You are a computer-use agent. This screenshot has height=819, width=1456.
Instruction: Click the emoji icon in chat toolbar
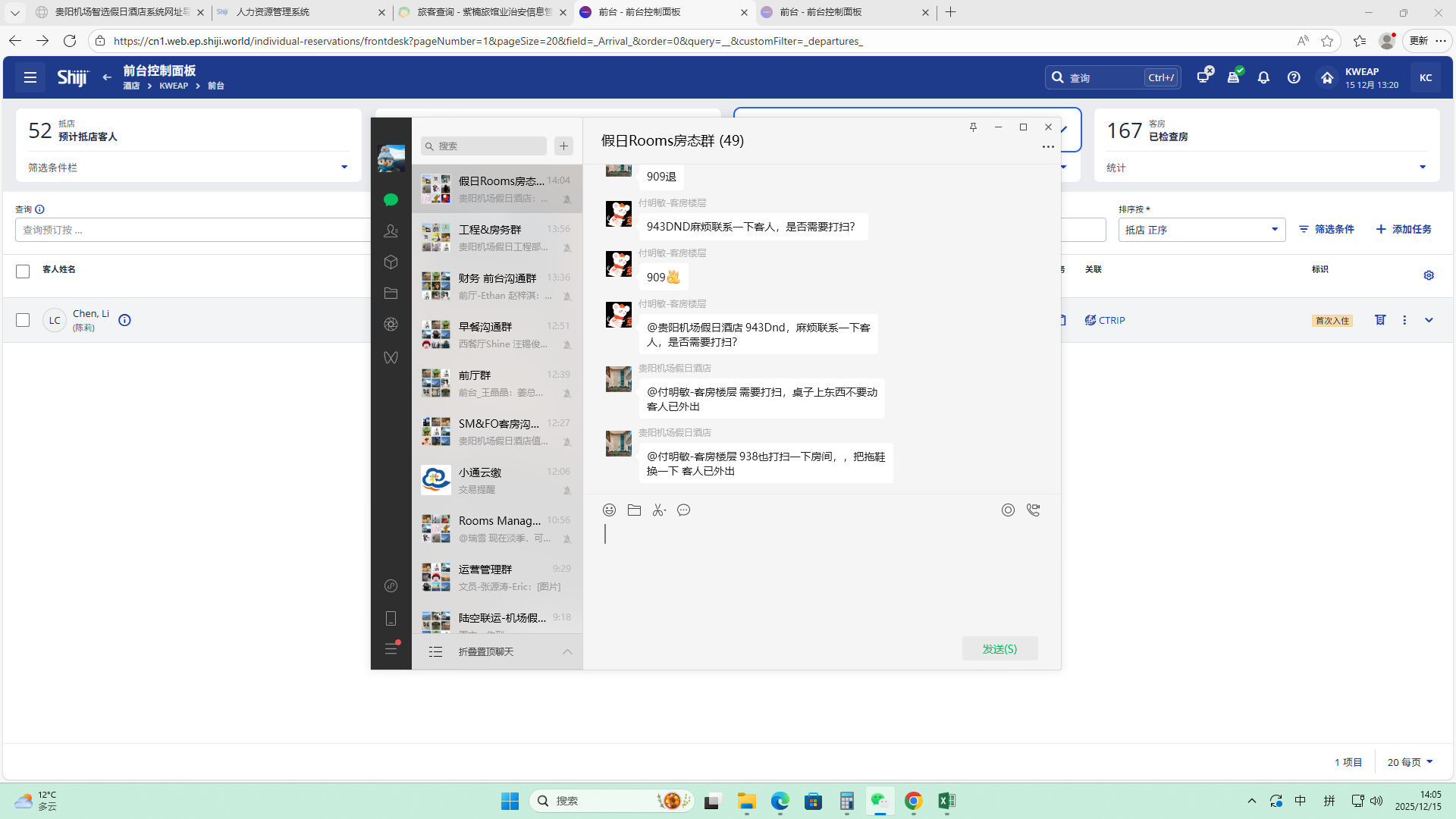tap(609, 510)
